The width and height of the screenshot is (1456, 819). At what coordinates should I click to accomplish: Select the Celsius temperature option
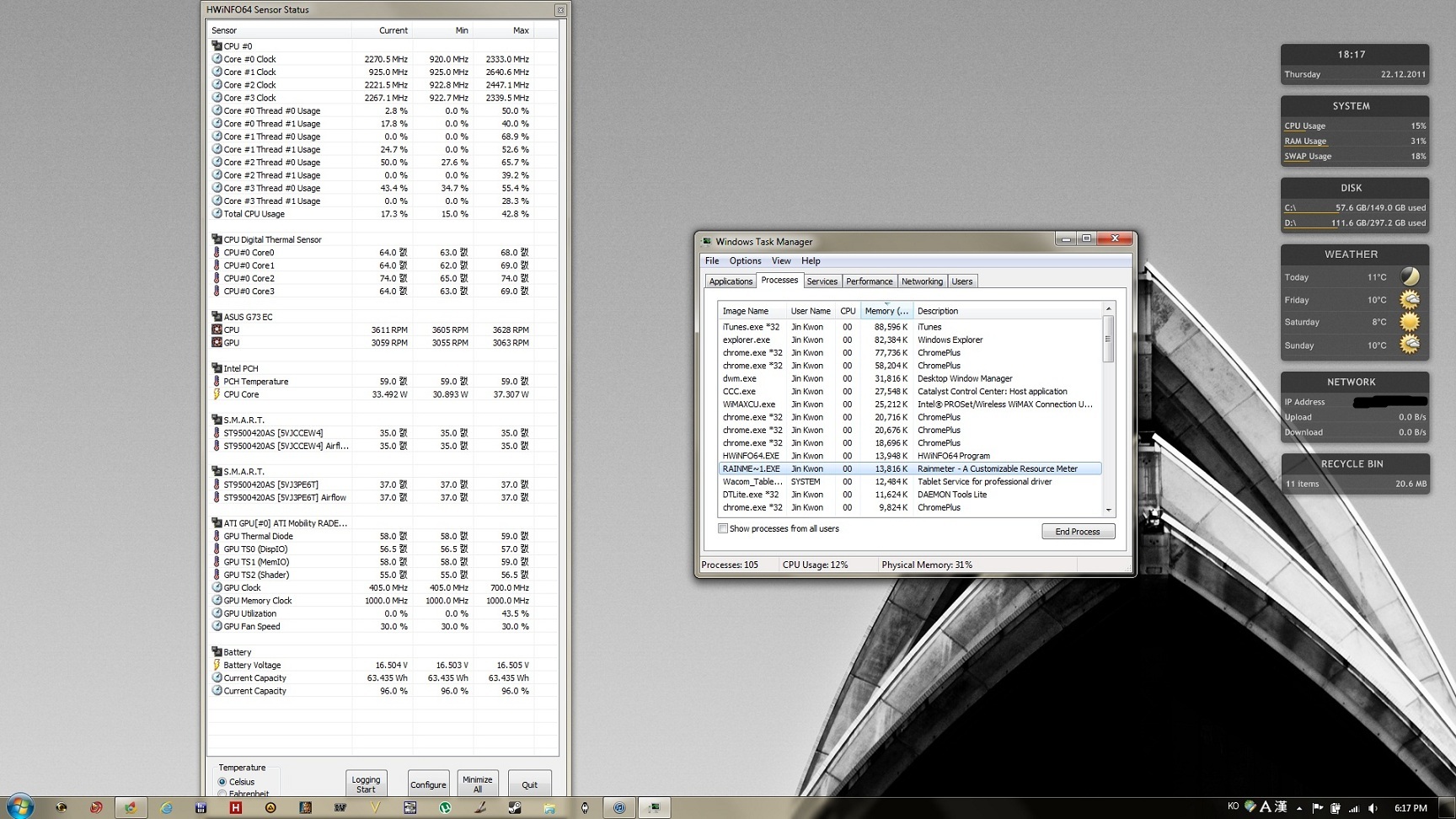[222, 782]
